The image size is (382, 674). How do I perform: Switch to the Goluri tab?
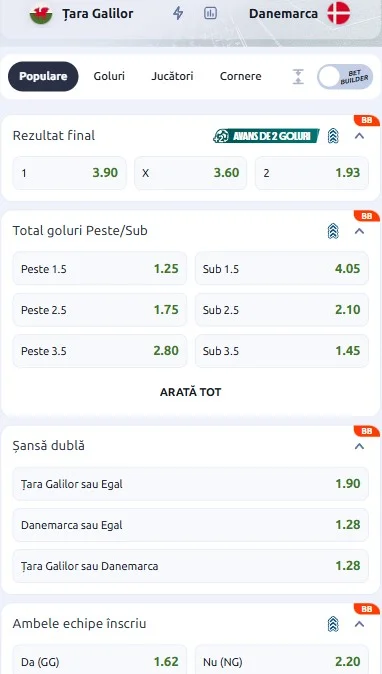[109, 76]
